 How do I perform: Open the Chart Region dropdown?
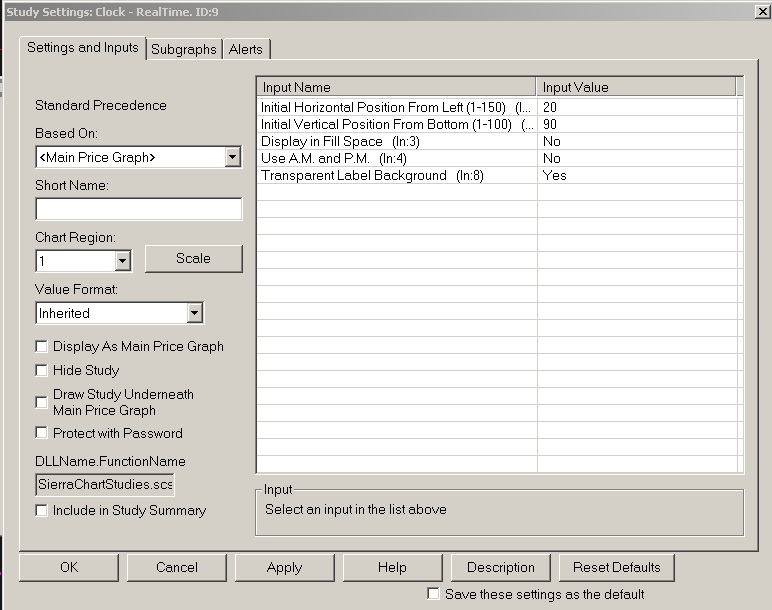coord(122,261)
